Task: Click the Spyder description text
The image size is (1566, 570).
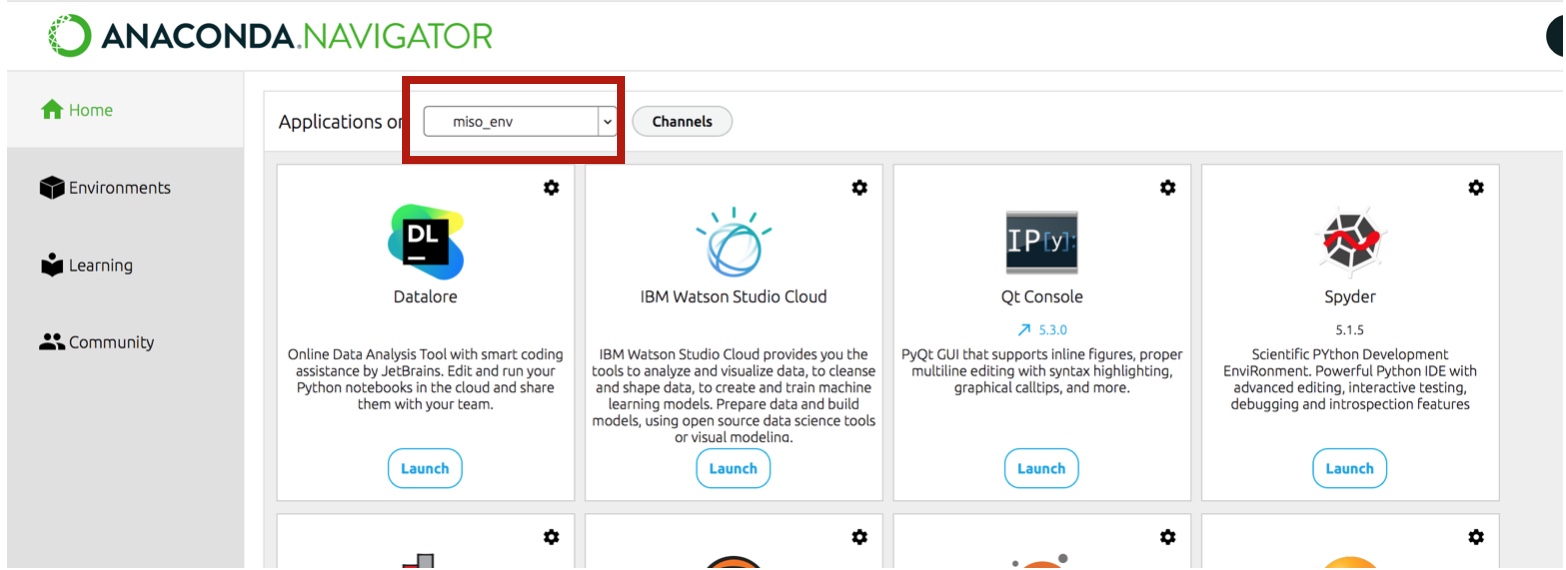Action: coord(1350,379)
